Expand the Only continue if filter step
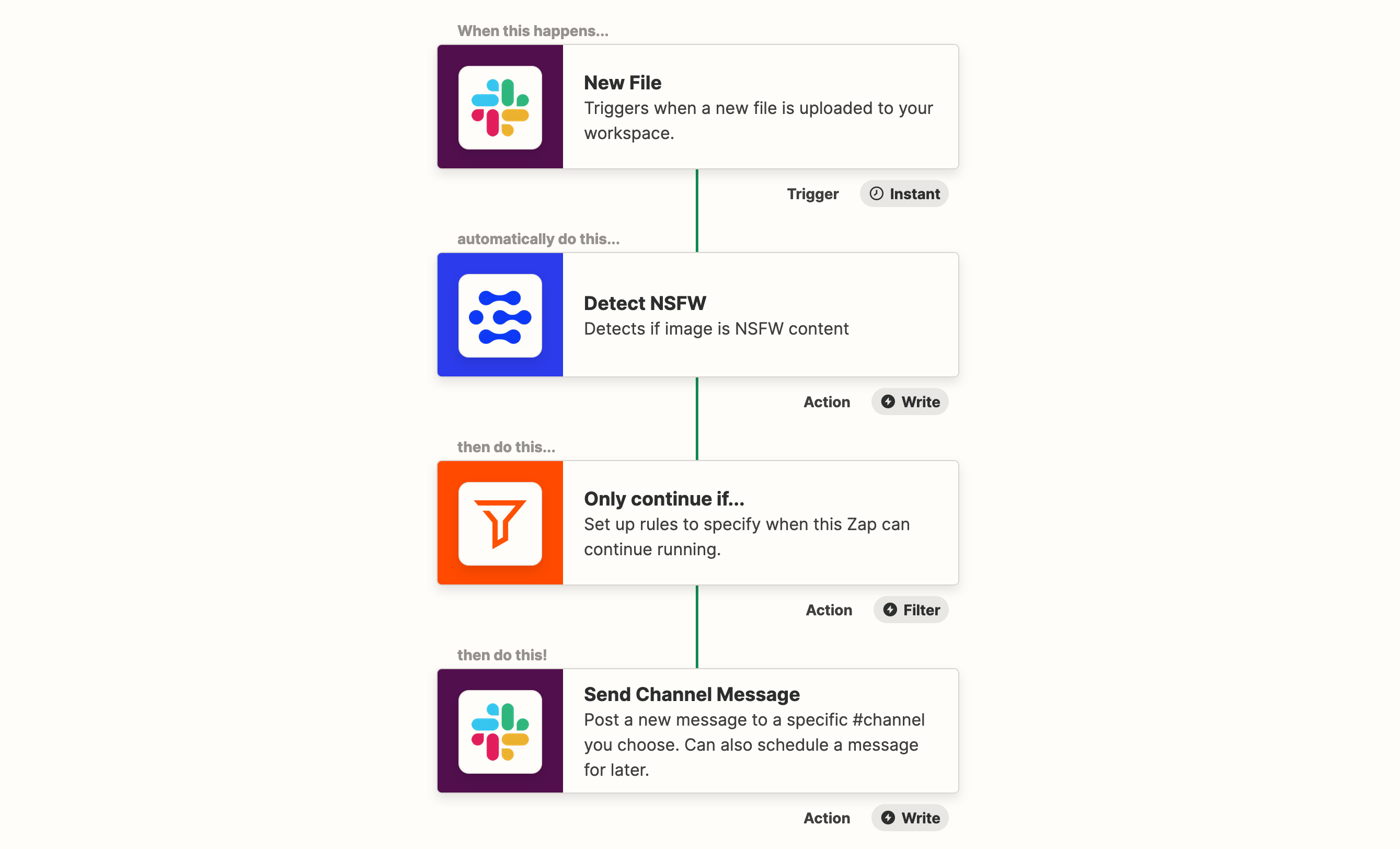This screenshot has width=1400, height=849. coord(696,522)
